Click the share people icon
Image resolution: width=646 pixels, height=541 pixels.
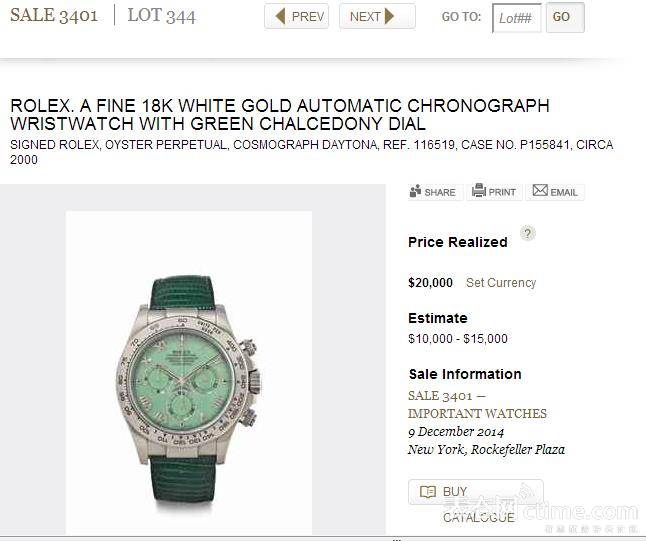(x=415, y=191)
